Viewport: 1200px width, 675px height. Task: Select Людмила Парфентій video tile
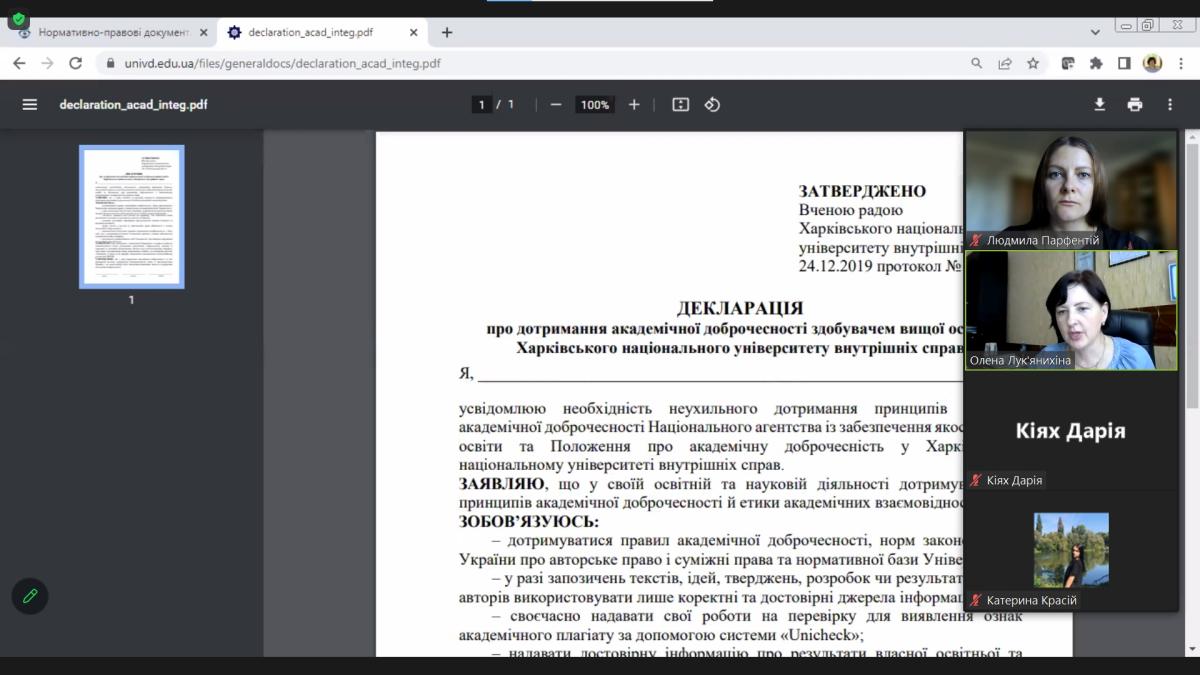pyautogui.click(x=1071, y=191)
